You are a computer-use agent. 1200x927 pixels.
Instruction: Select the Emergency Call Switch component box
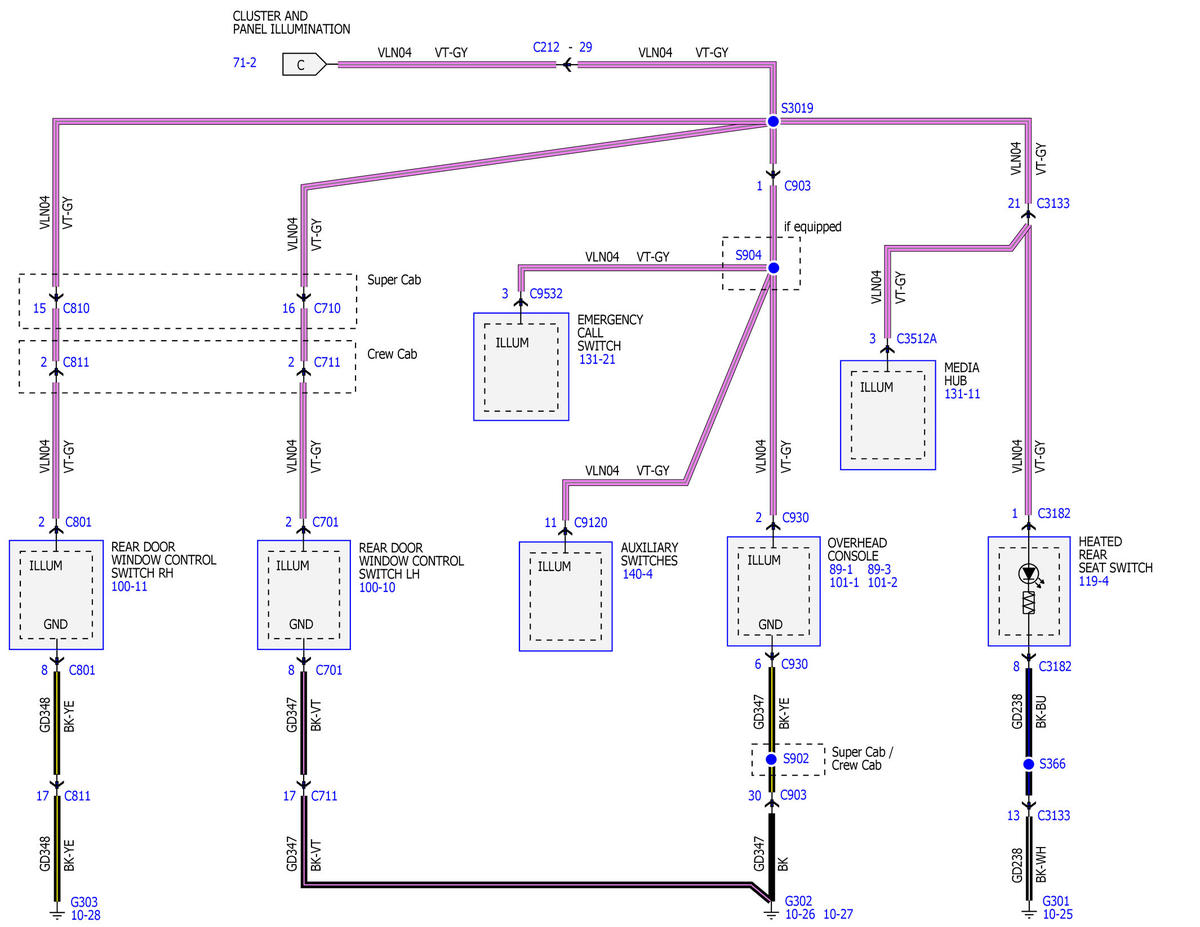[x=521, y=366]
